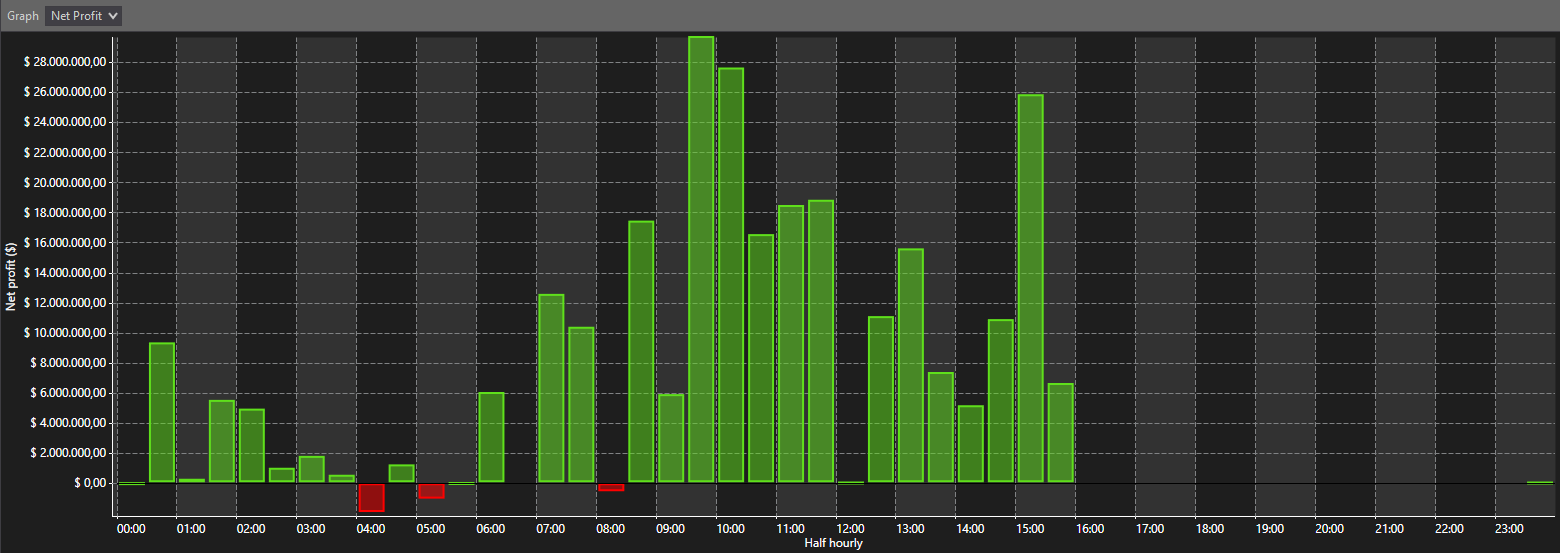Viewport: 1560px width, 553px height.
Task: Select the green bar at 13:30
Action: point(941,428)
